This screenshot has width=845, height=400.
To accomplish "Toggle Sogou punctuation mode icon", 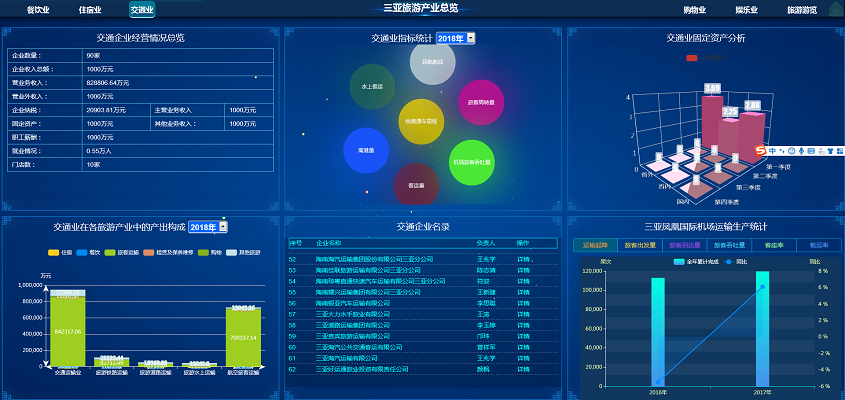I will pyautogui.click(x=782, y=151).
